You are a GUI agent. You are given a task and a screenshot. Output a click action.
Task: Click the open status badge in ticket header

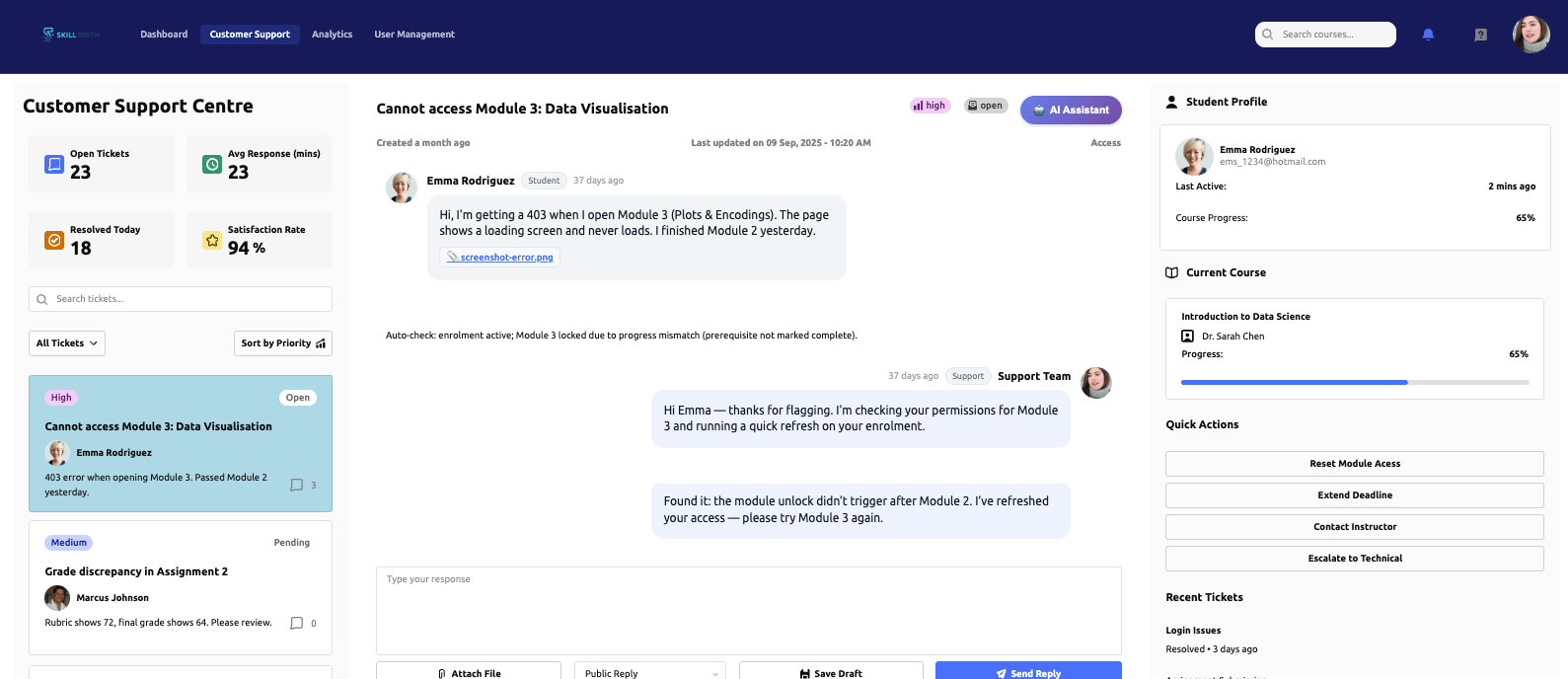tap(985, 106)
